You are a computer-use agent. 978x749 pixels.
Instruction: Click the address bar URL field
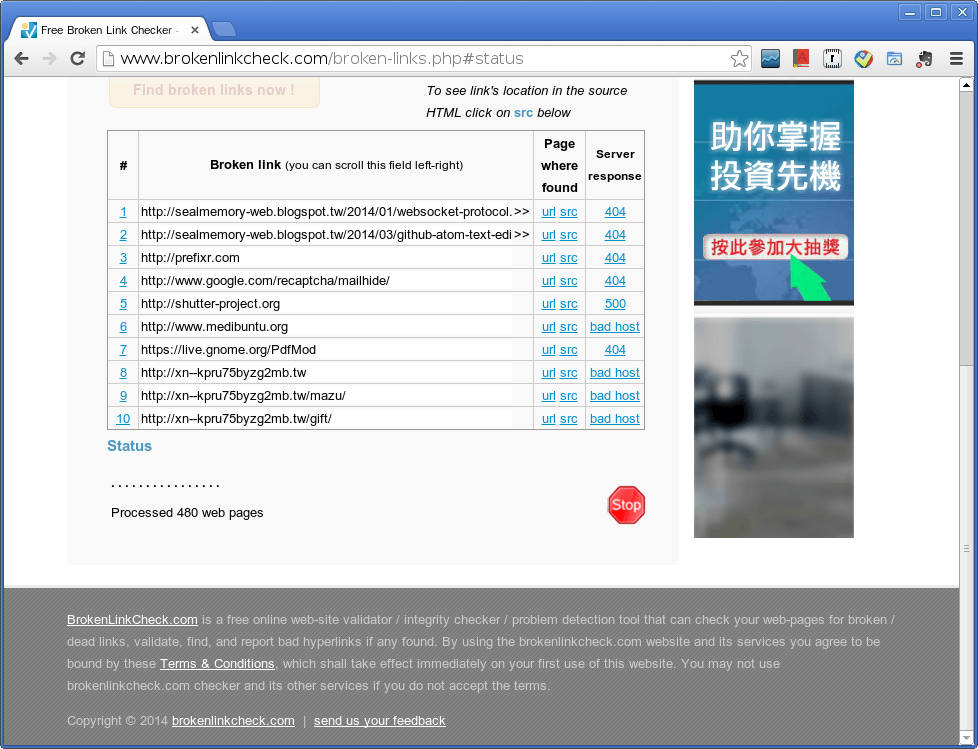pyautogui.click(x=420, y=59)
